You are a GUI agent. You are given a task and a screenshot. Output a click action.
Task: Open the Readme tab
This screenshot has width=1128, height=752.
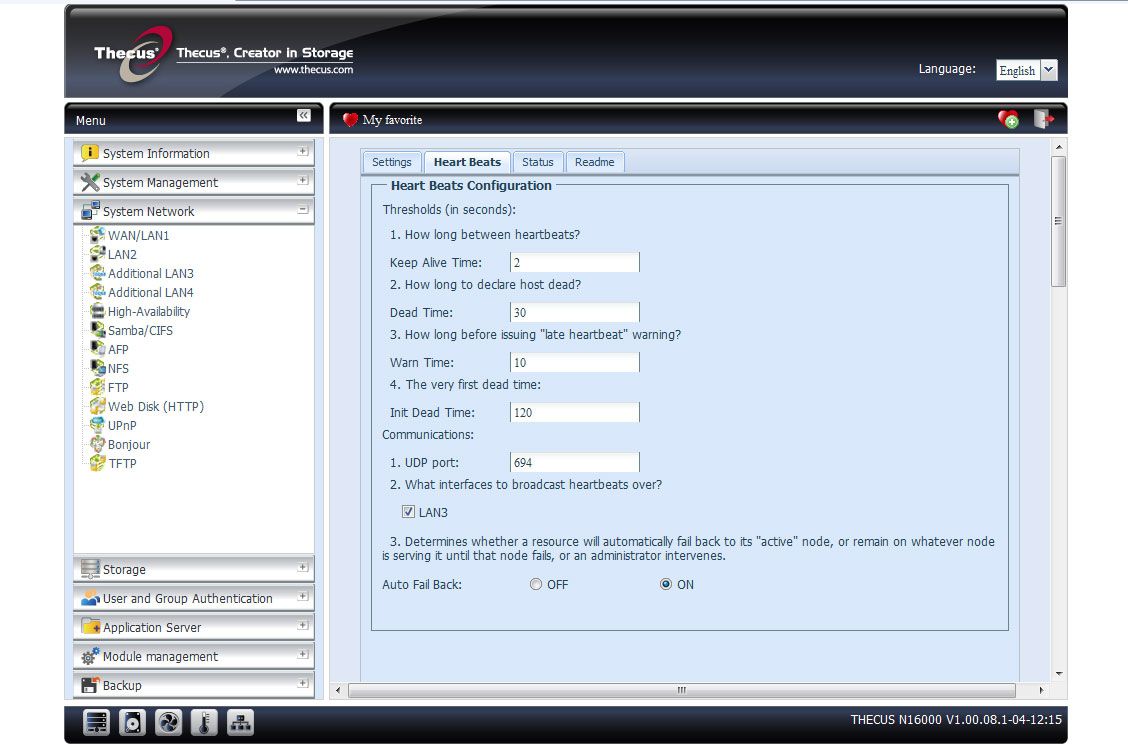(594, 162)
